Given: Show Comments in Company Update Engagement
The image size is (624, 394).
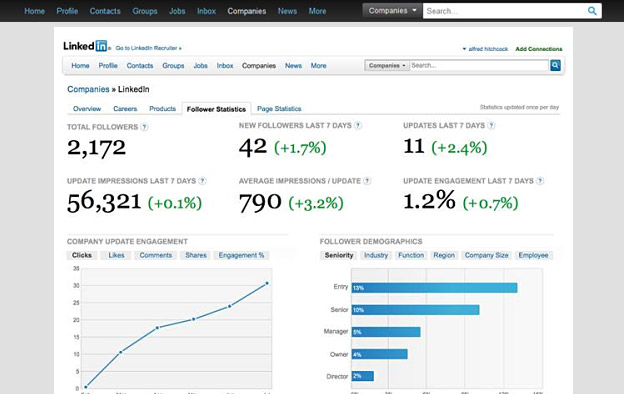Looking at the screenshot, I should [156, 255].
